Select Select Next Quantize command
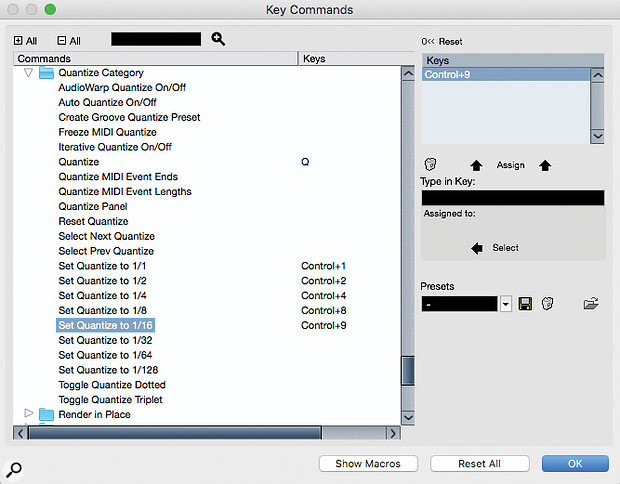 pos(106,236)
